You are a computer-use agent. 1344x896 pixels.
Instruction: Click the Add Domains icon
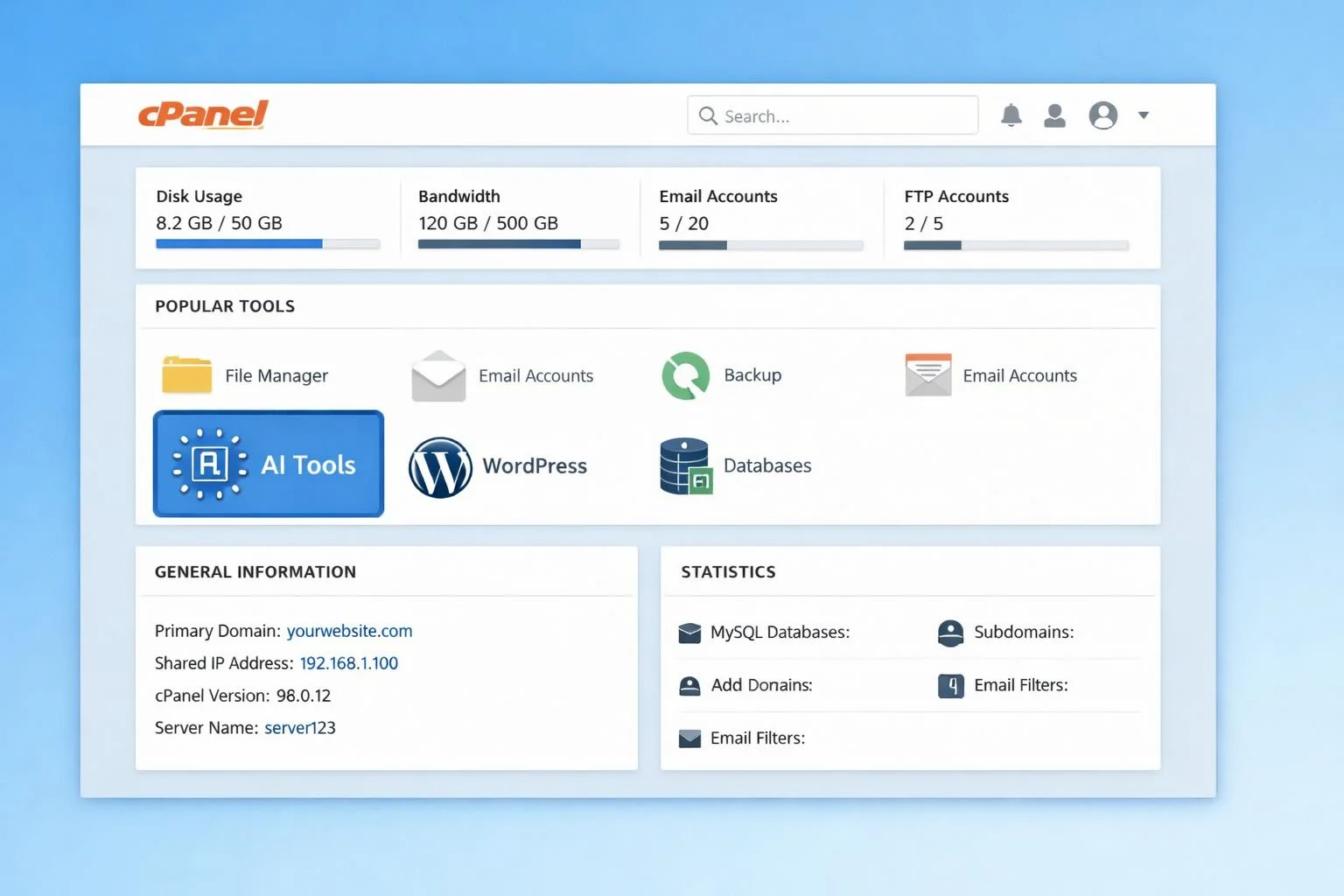click(689, 686)
